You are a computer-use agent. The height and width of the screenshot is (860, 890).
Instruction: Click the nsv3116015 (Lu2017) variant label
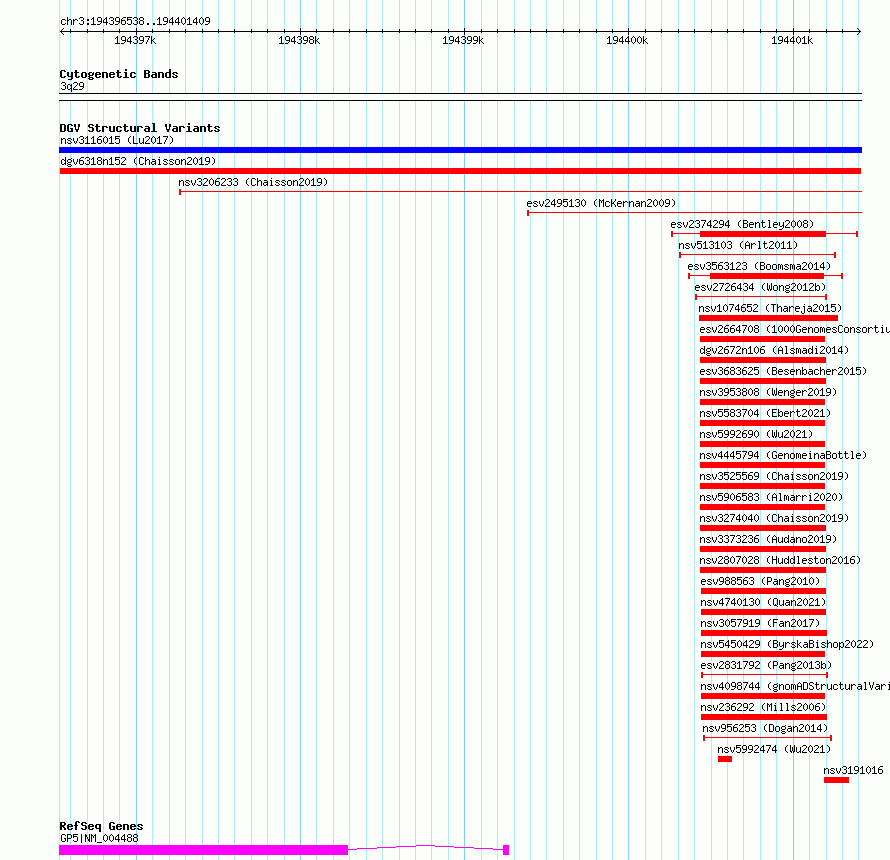117,140
